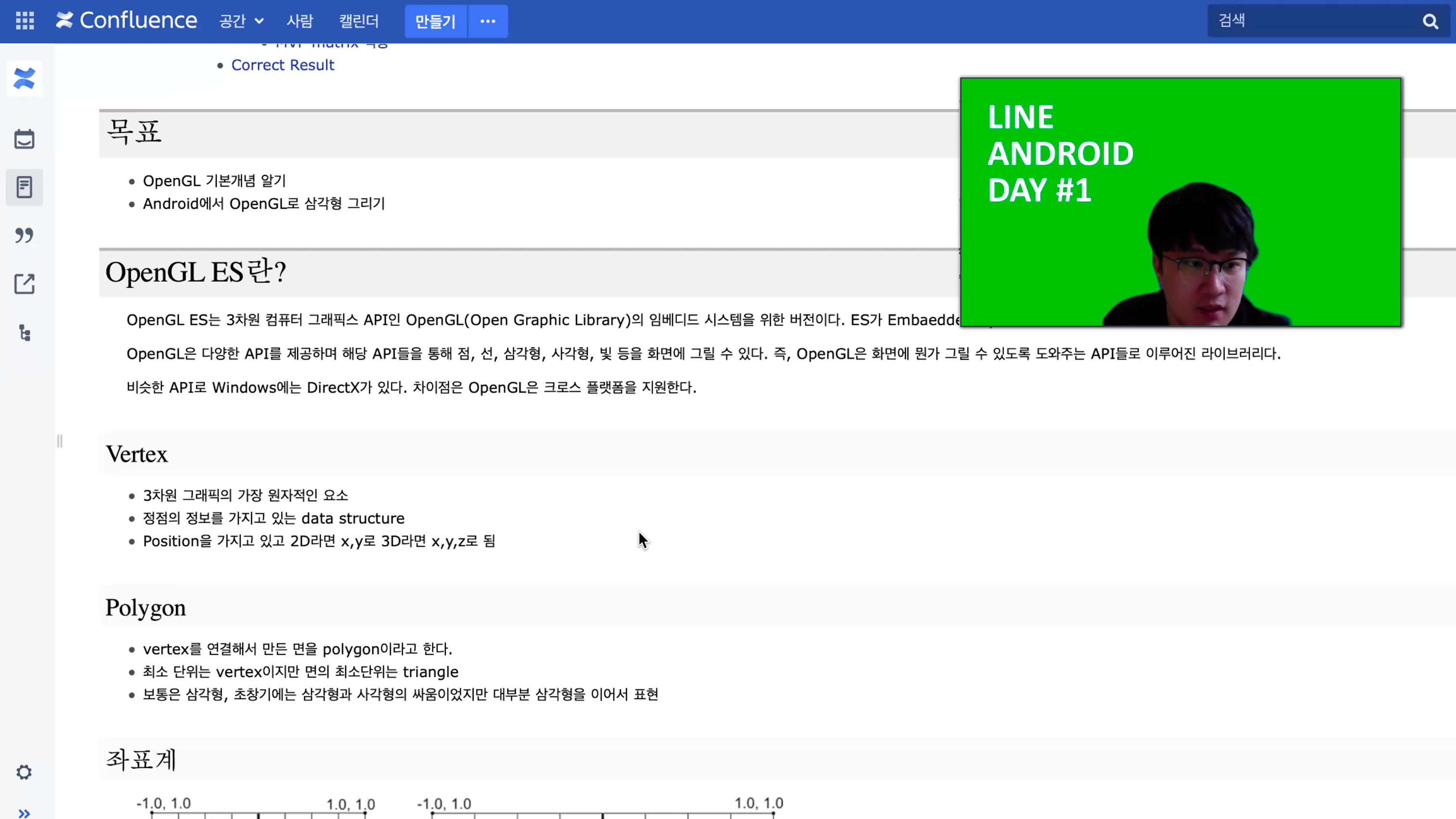Click the shortcut links icon in sidebar
Screen dimensions: 1456x819
point(25,284)
